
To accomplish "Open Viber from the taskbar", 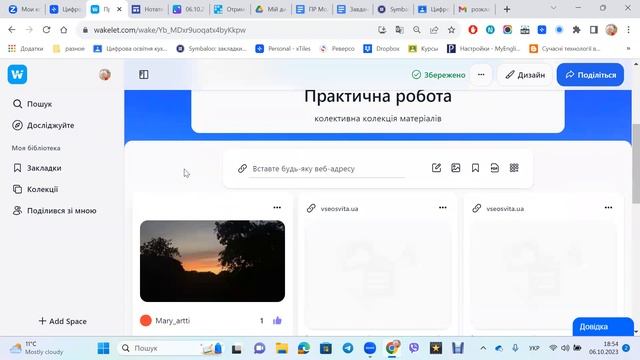I will point(414,348).
